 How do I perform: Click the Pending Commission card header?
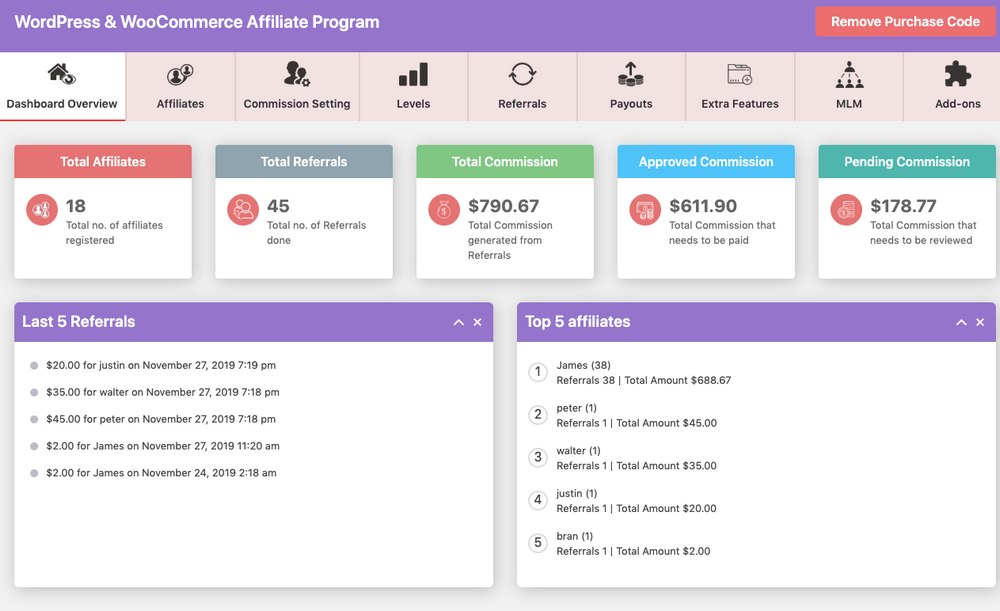coord(907,161)
